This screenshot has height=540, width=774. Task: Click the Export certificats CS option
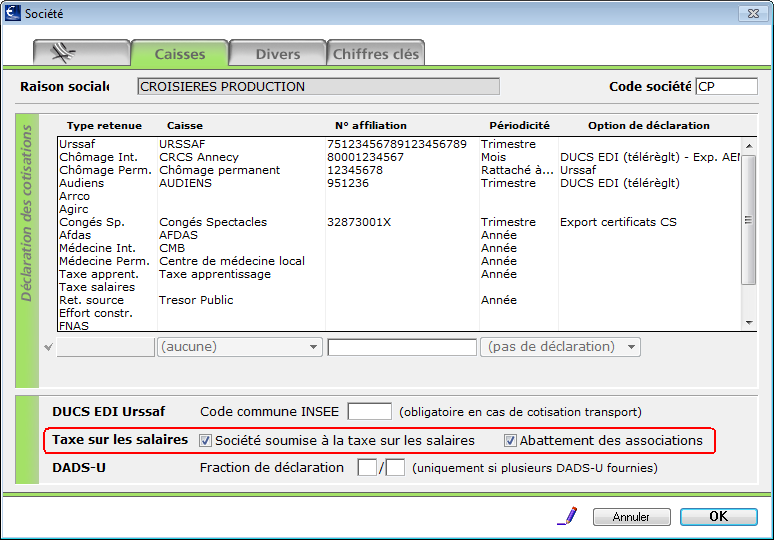point(618,222)
